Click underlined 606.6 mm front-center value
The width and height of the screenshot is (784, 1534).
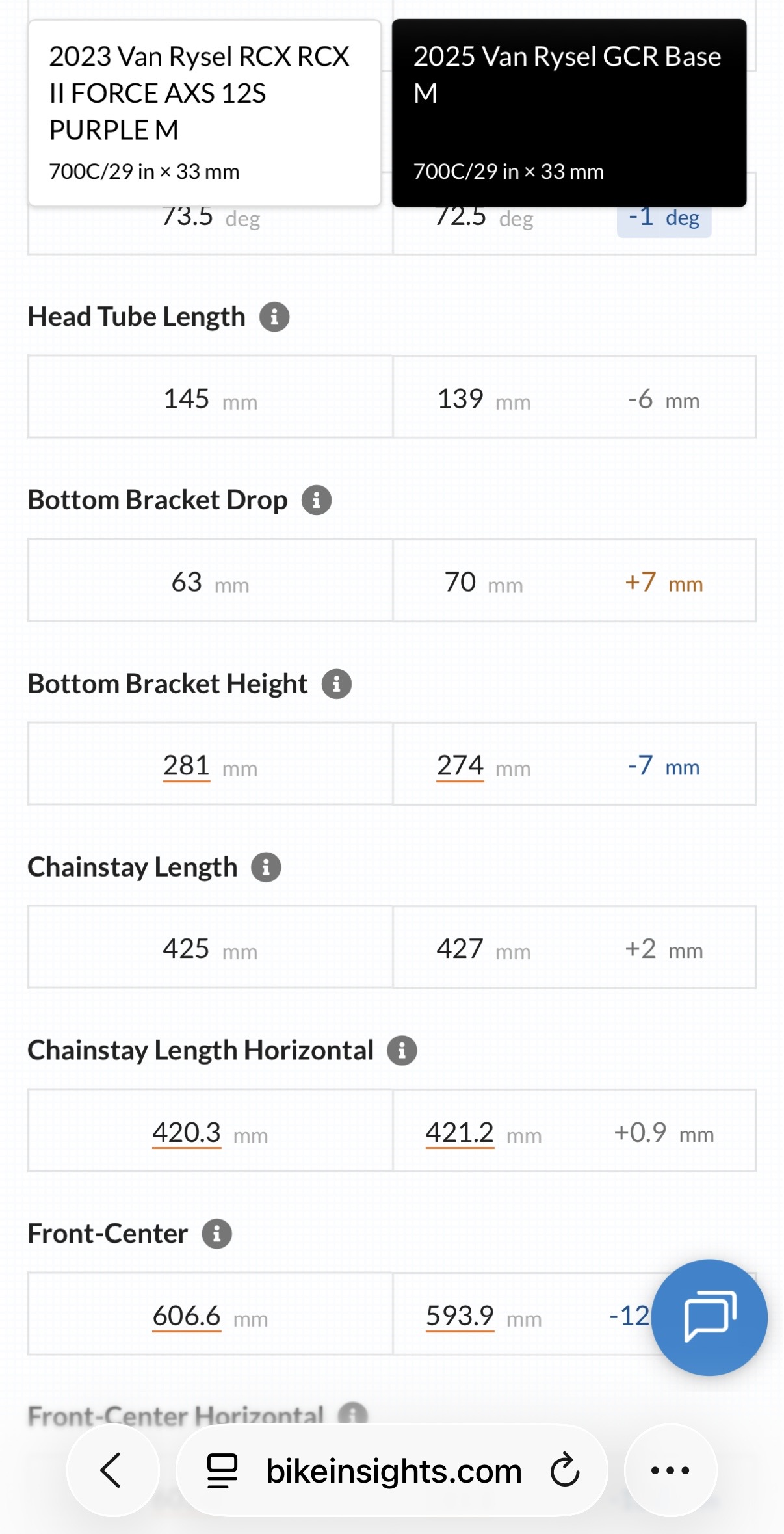pos(187,1316)
